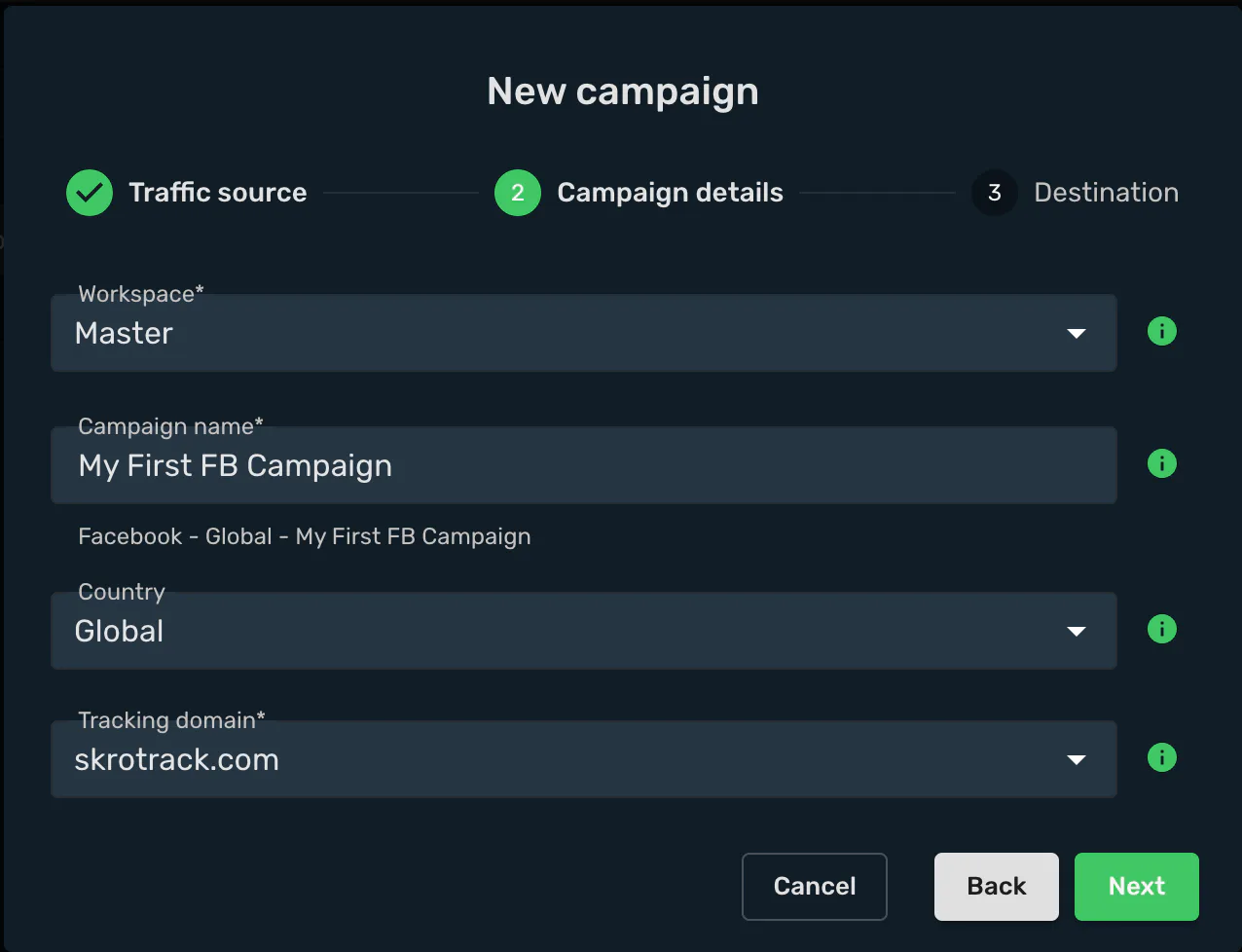The image size is (1242, 952).
Task: Go Back to previous step
Action: (x=997, y=887)
